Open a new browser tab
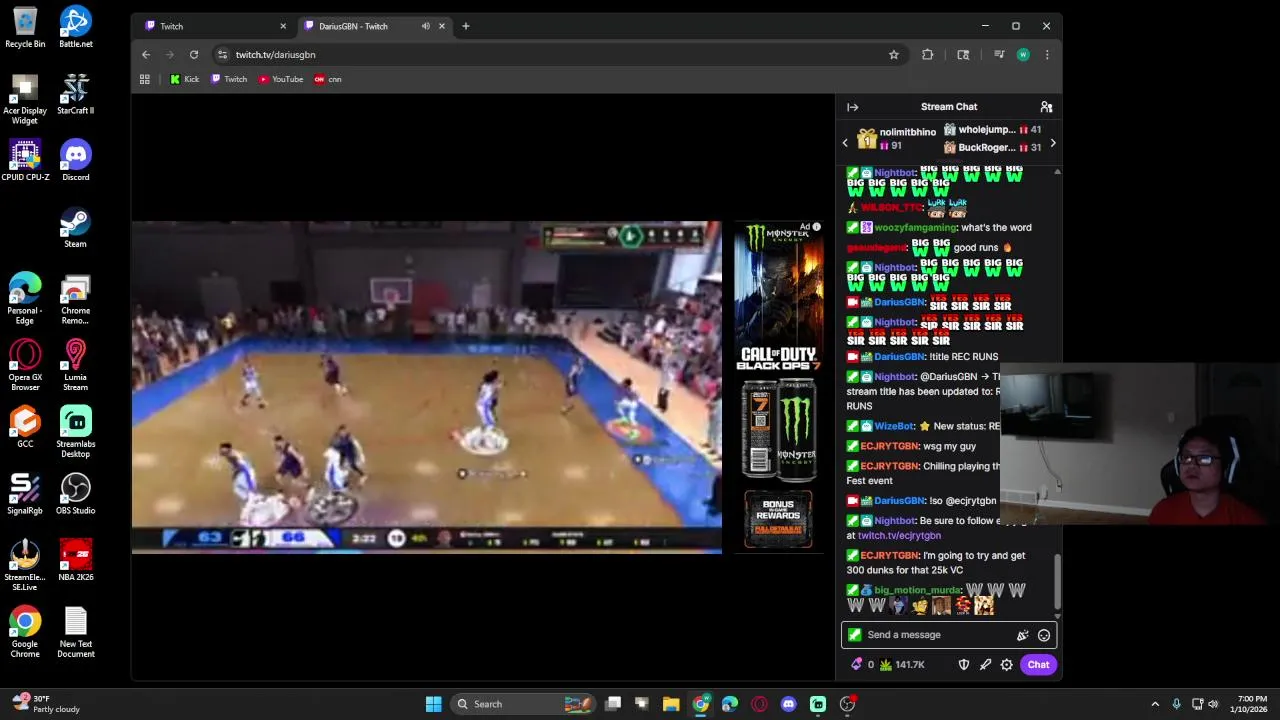The image size is (1280, 720). tap(465, 26)
